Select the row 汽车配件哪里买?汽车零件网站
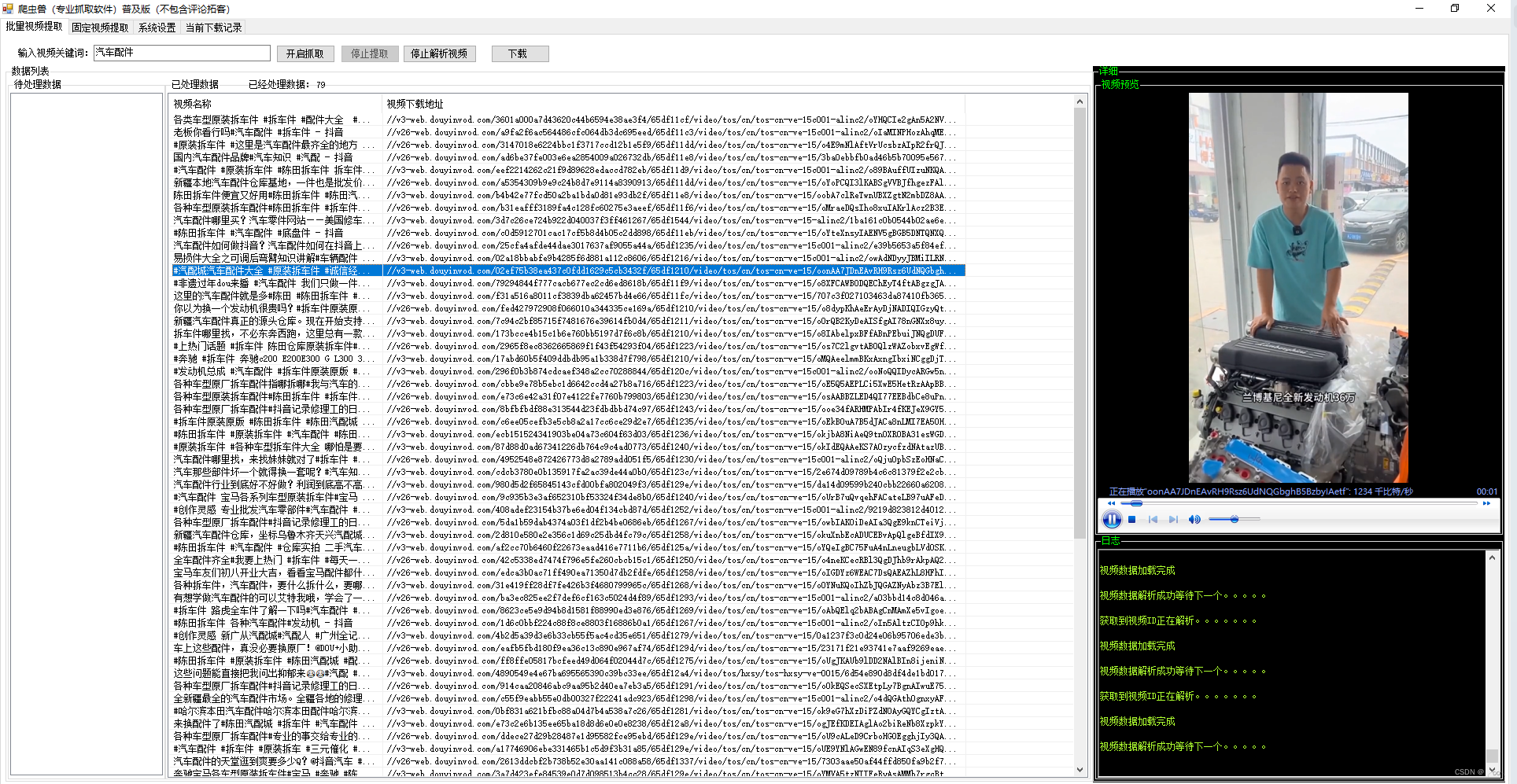Viewport: 1517px width, 784px height. coord(568,220)
